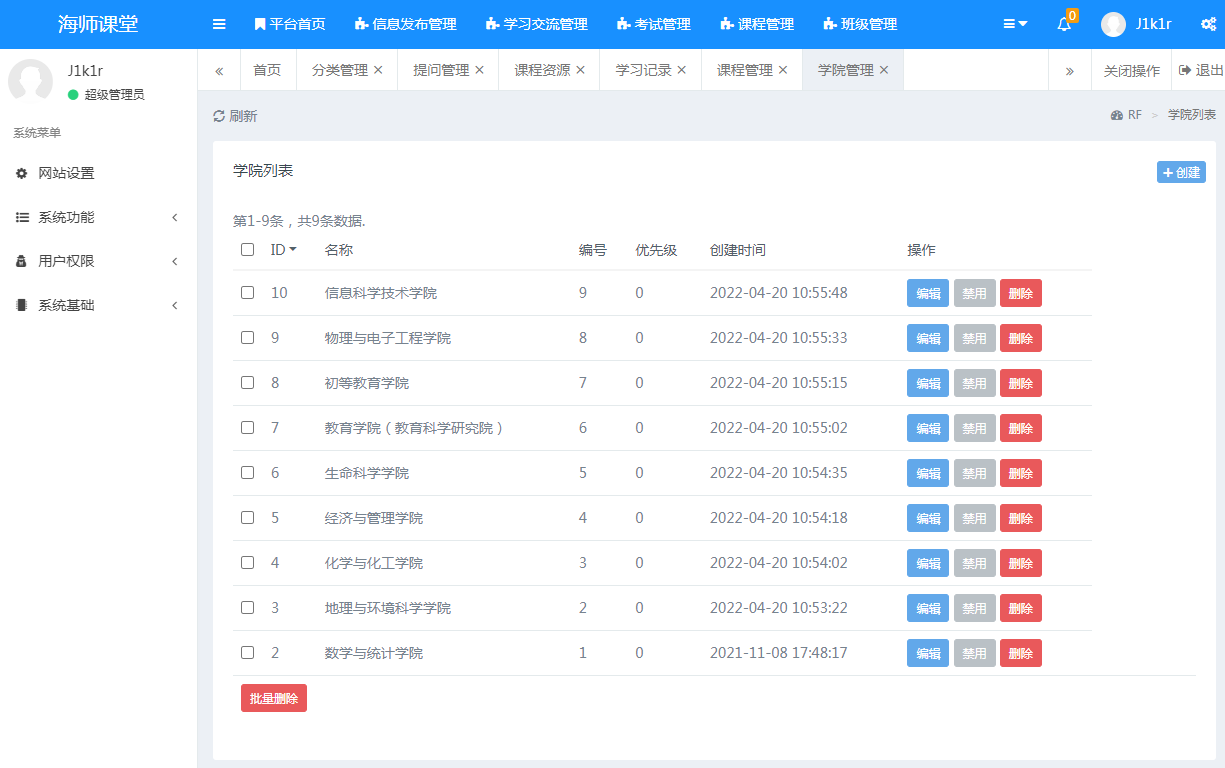Screen dimensions: 1225x768
Task: Open the settings gears icon in header
Action: click(x=1208, y=24)
